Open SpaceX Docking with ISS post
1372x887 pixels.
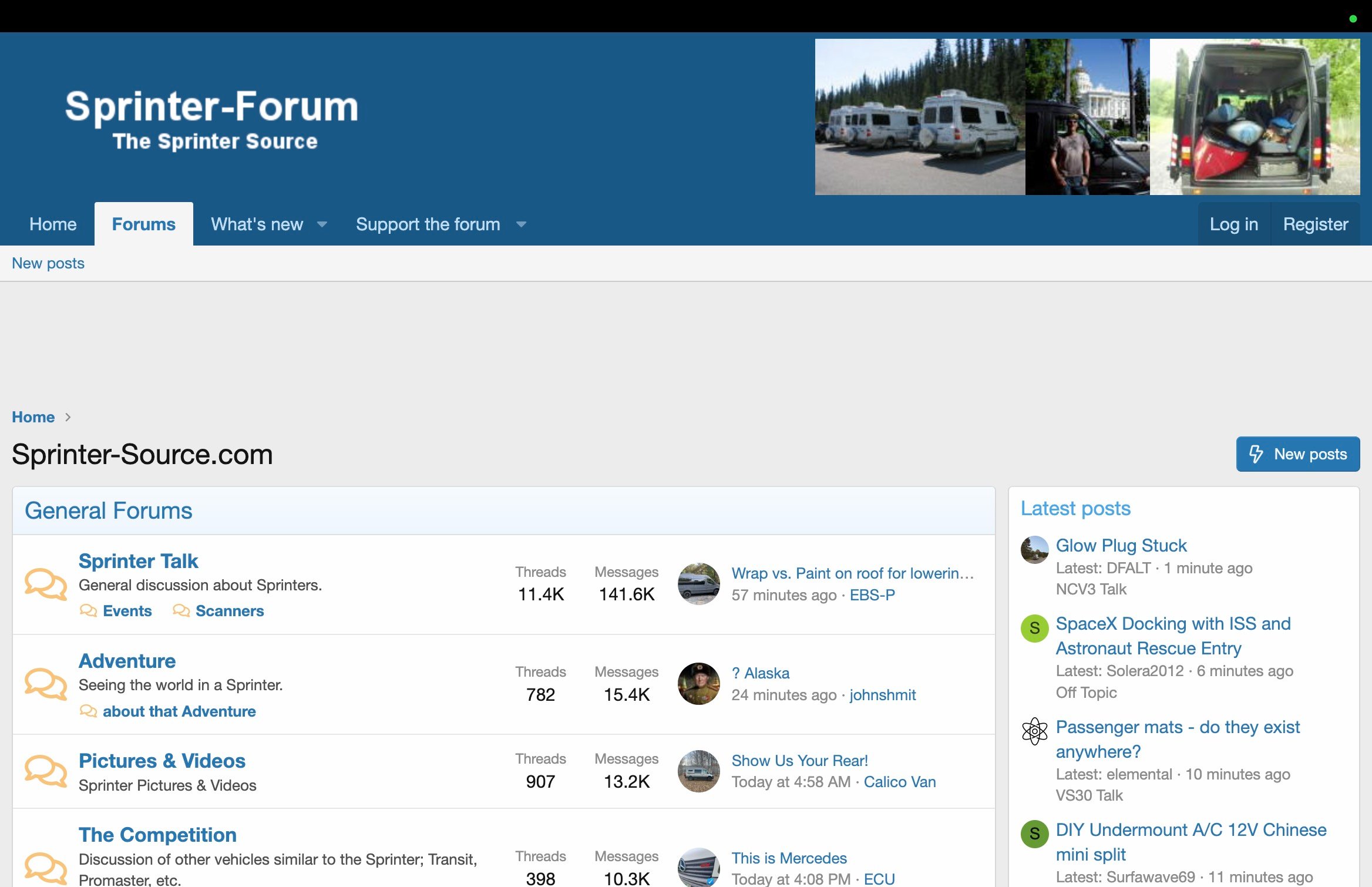tap(1173, 636)
